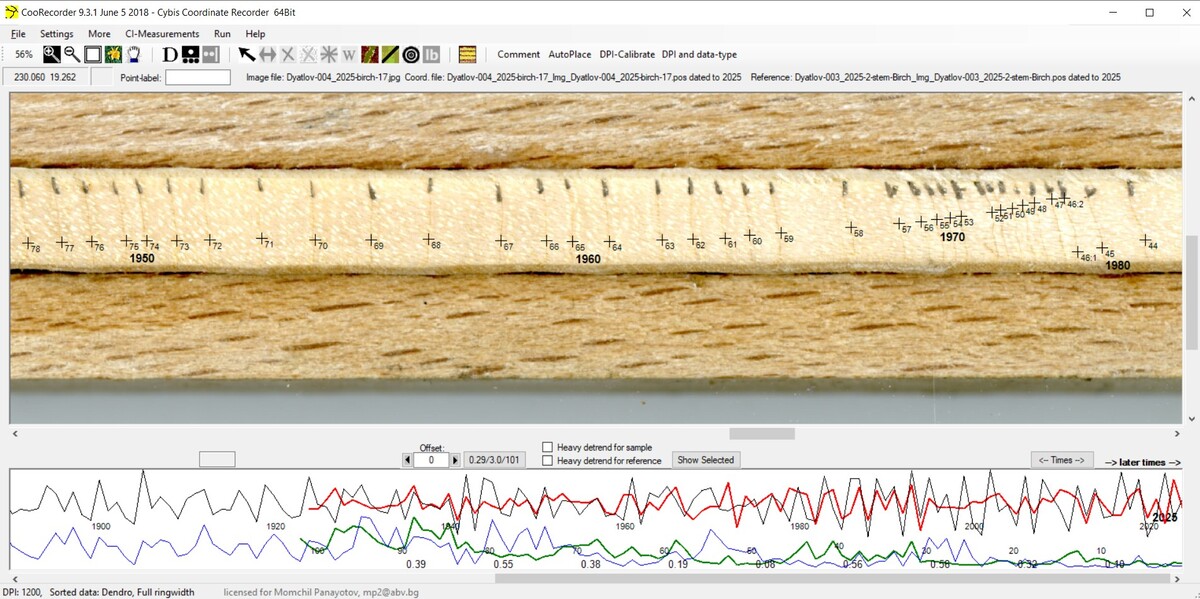1200x599 pixels.
Task: Click the image horizontal scrollbar thumb
Action: tap(761, 434)
